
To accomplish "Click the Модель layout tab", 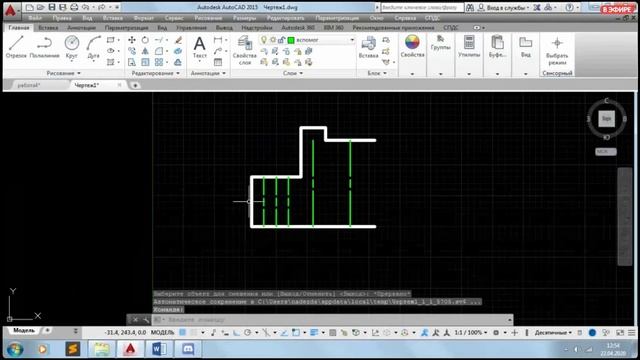I will [x=24, y=330].
